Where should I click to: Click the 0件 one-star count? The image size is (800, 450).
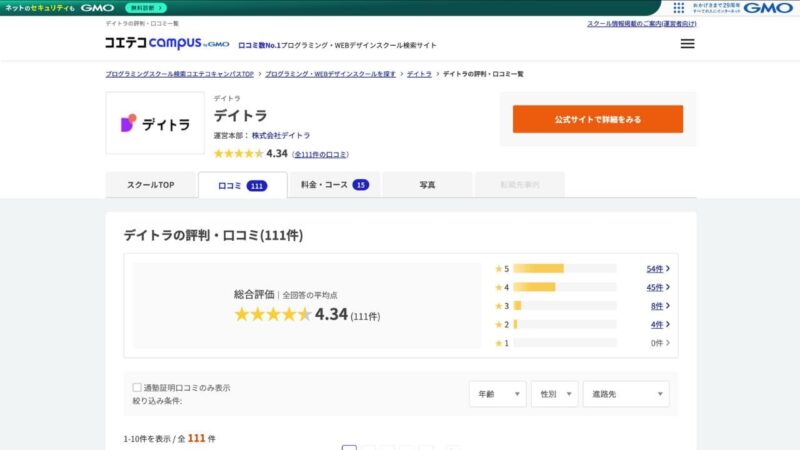tap(657, 343)
